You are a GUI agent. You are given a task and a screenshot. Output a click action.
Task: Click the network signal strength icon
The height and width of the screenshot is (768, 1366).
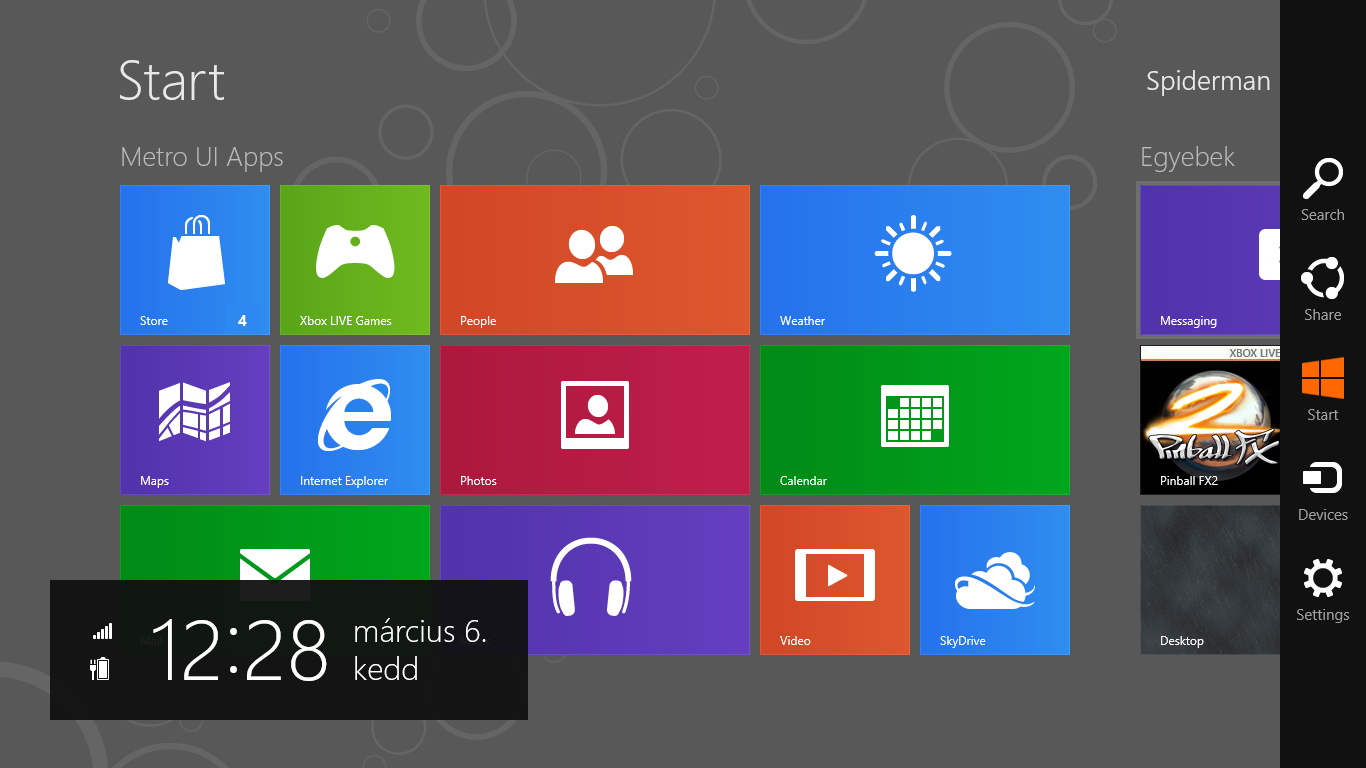pyautogui.click(x=102, y=631)
